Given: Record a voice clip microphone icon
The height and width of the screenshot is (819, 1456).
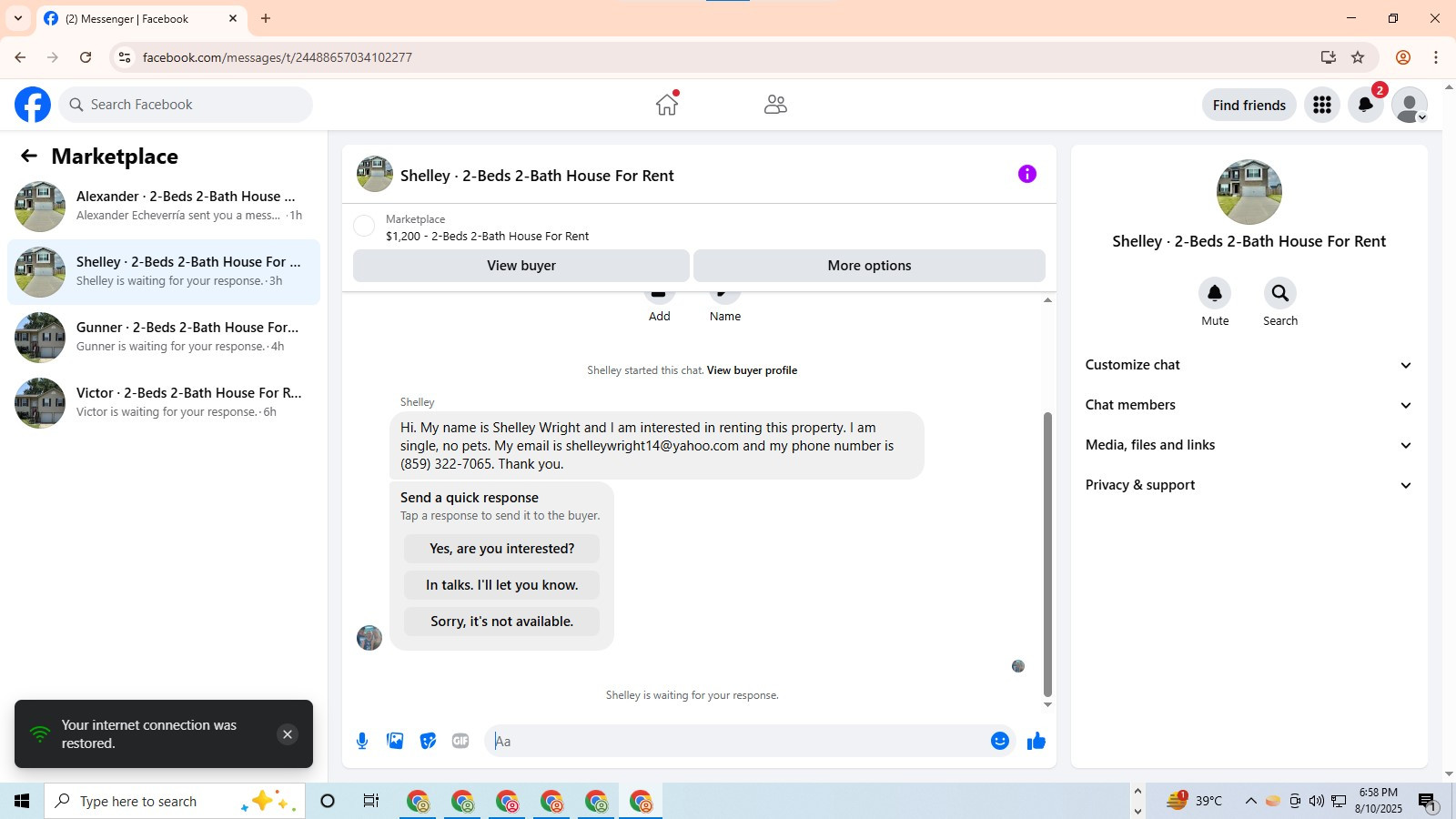Looking at the screenshot, I should point(362,741).
